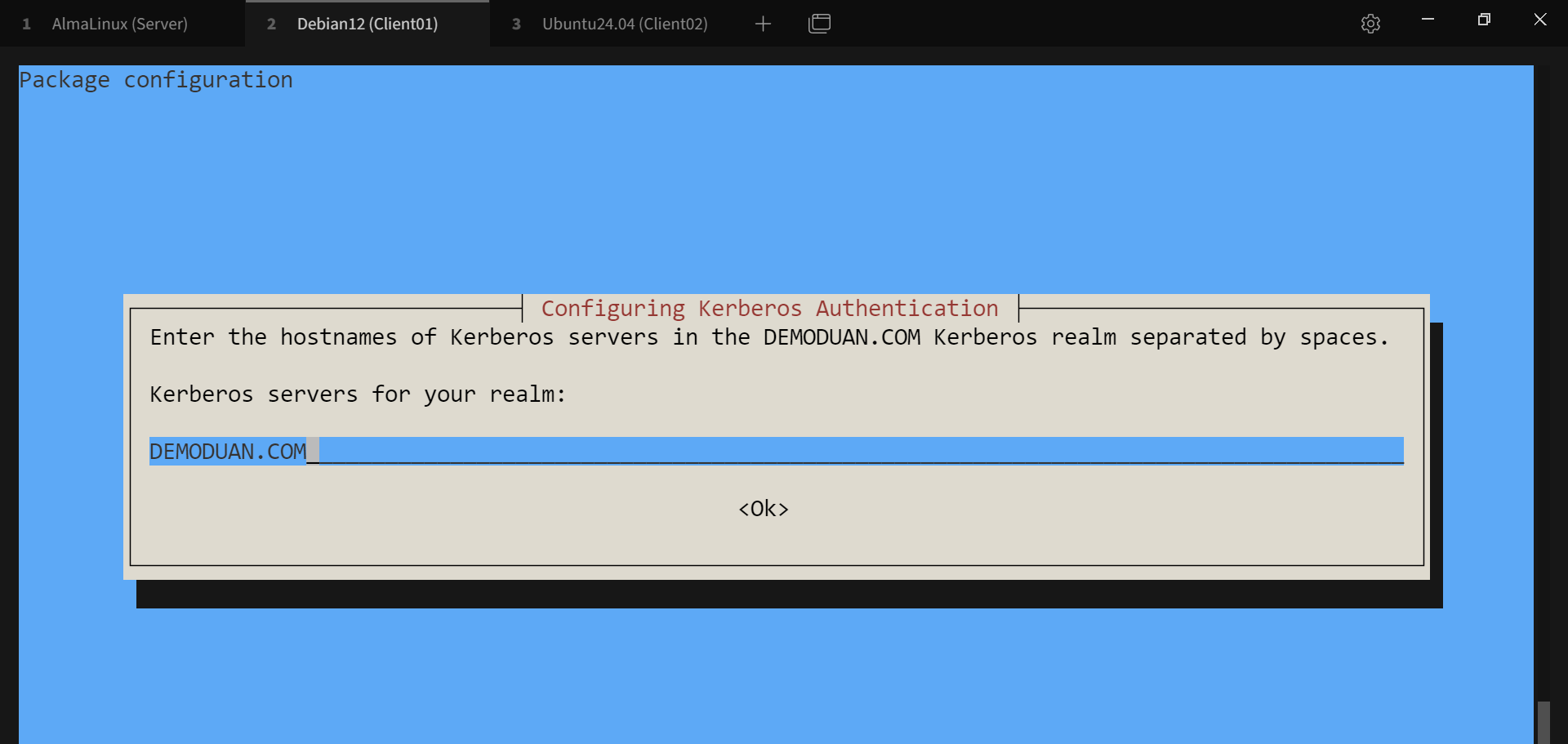Click the 'Configuring Kerberos Authentication' dialog title
The height and width of the screenshot is (744, 1568).
(769, 309)
